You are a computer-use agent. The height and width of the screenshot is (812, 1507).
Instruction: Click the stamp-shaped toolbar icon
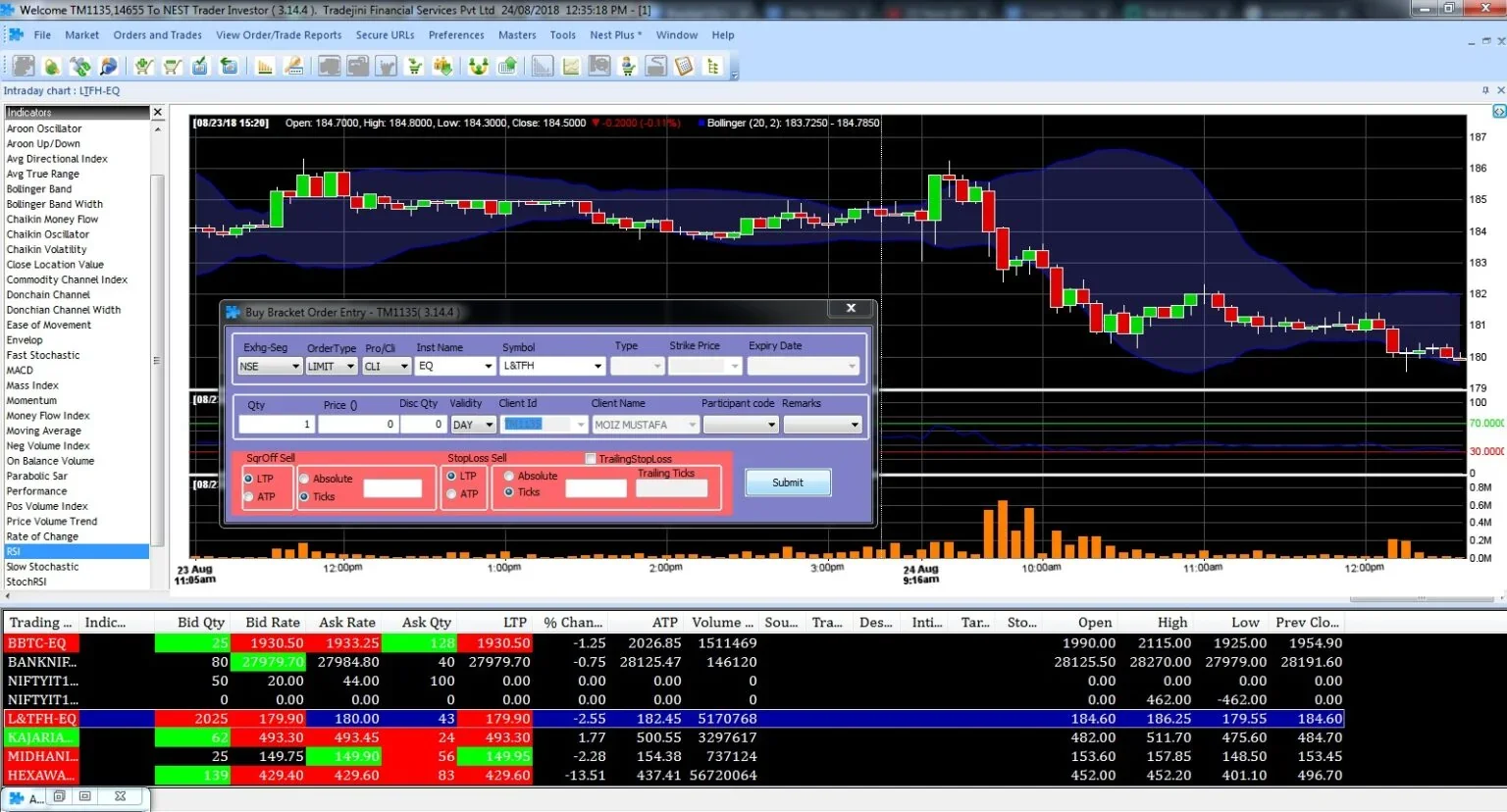point(293,67)
